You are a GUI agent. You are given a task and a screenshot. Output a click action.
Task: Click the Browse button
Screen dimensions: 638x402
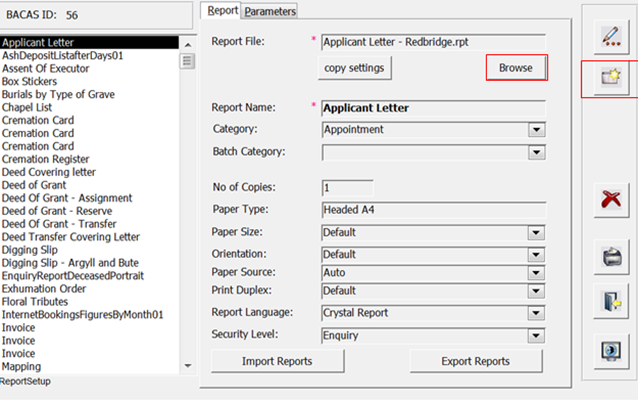pyautogui.click(x=516, y=68)
